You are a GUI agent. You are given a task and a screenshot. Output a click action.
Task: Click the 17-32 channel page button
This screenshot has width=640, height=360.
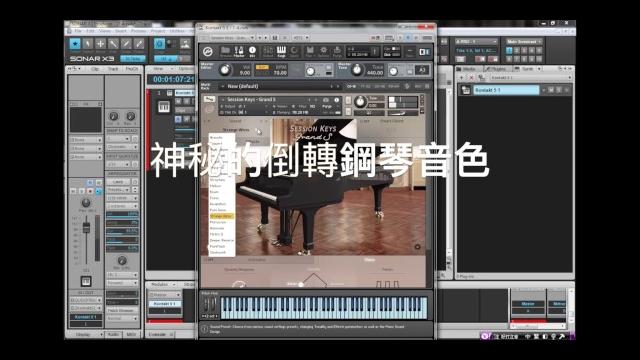click(365, 86)
